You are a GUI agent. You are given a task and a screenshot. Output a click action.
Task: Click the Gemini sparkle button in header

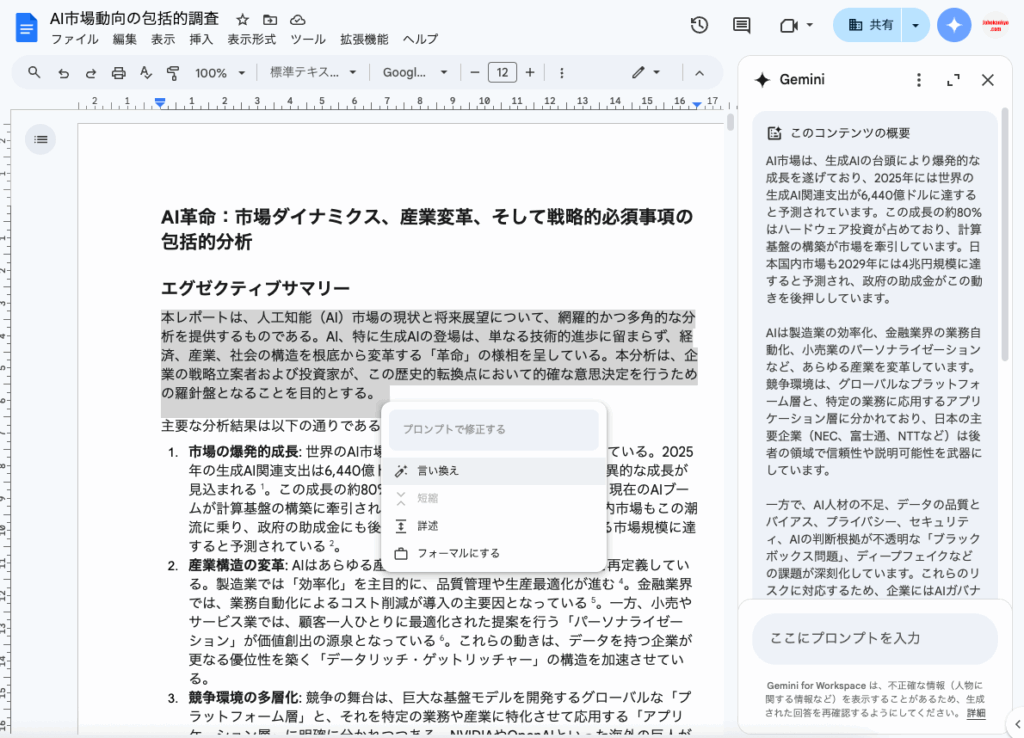click(954, 25)
